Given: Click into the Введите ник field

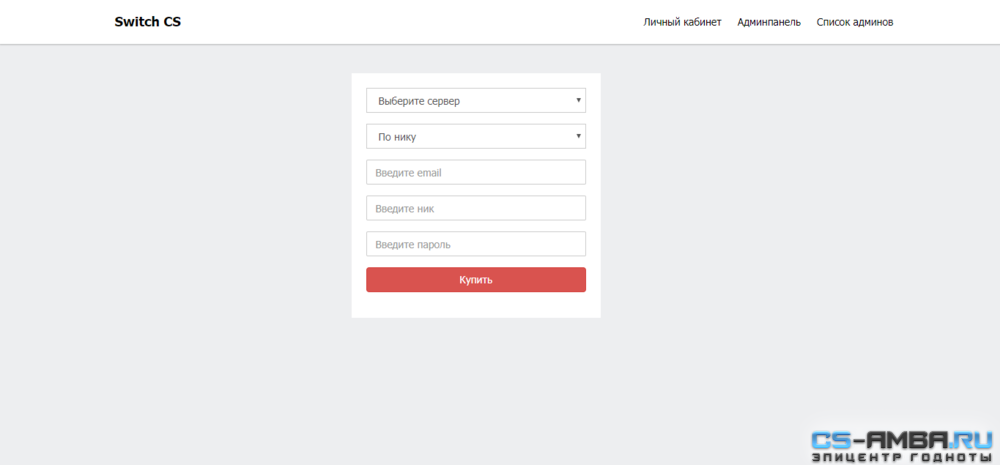Looking at the screenshot, I should [476, 208].
